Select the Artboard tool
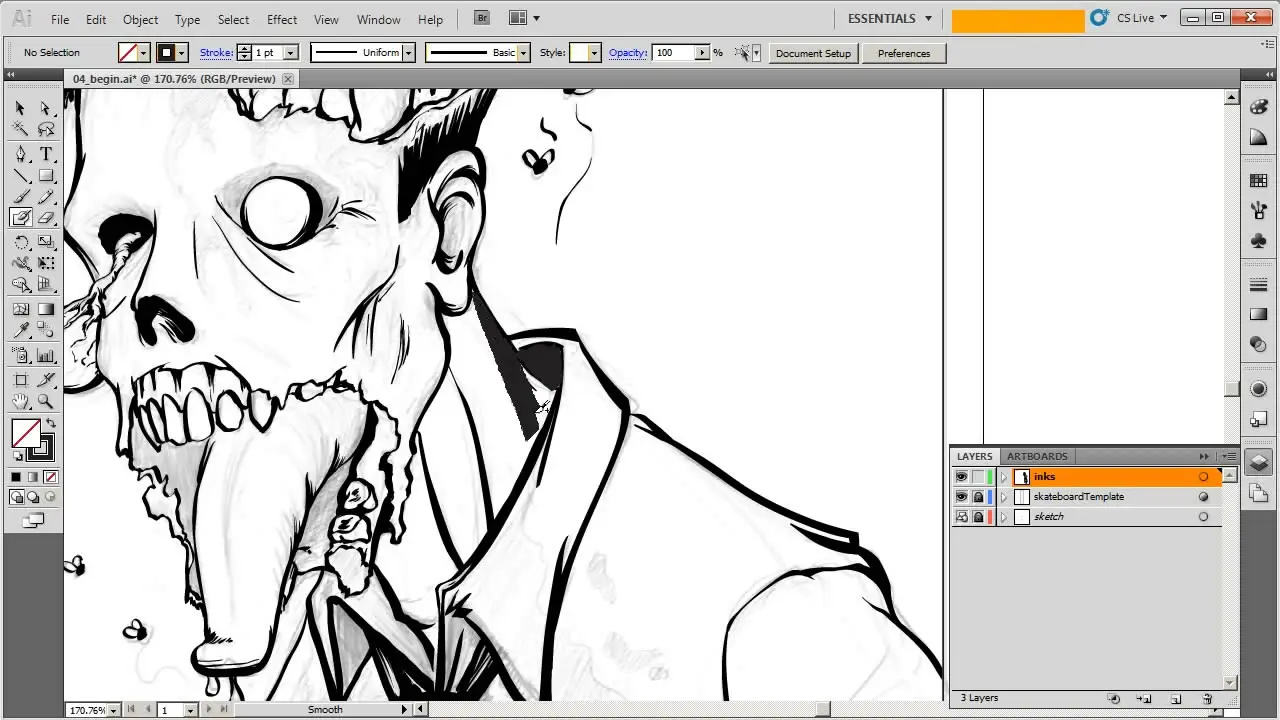 click(20, 380)
